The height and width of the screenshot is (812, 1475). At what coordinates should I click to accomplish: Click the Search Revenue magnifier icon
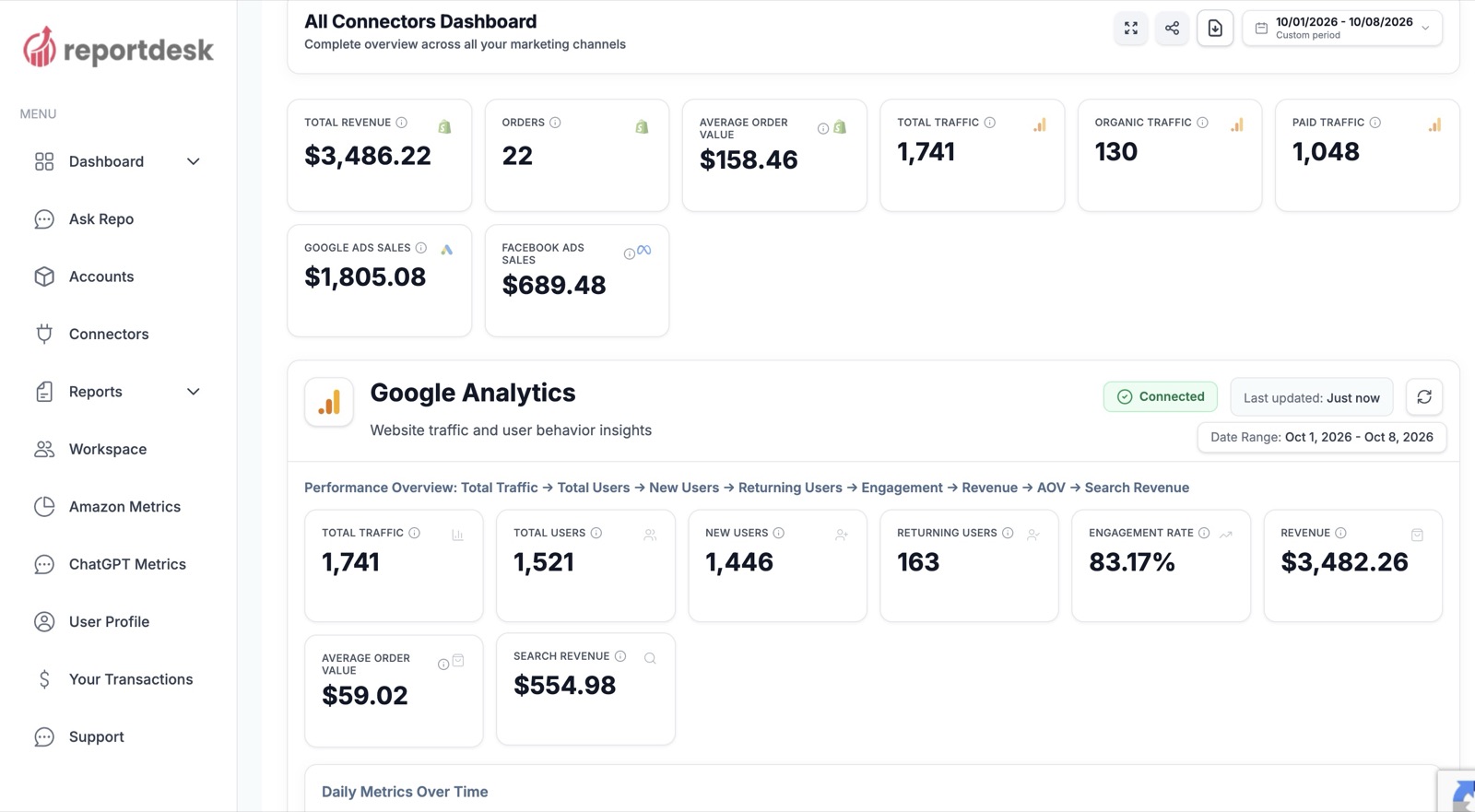(650, 658)
